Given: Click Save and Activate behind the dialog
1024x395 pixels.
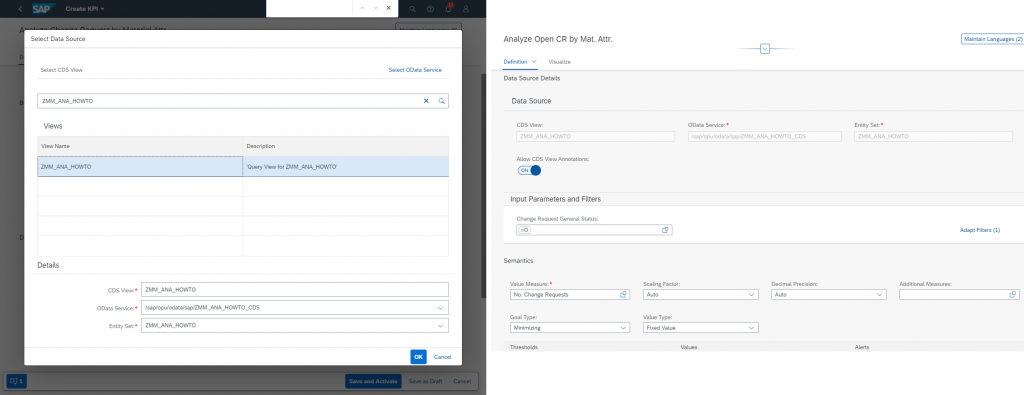Looking at the screenshot, I should 373,381.
